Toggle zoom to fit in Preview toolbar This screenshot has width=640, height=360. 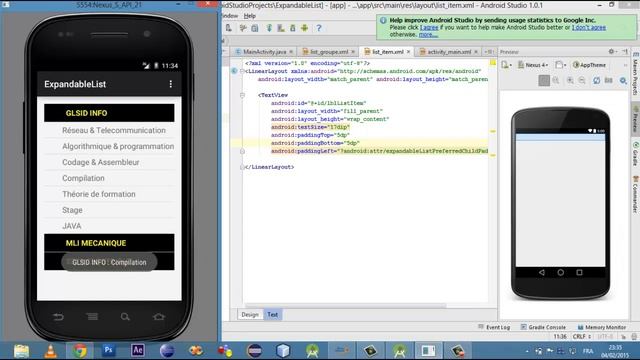pos(544,80)
